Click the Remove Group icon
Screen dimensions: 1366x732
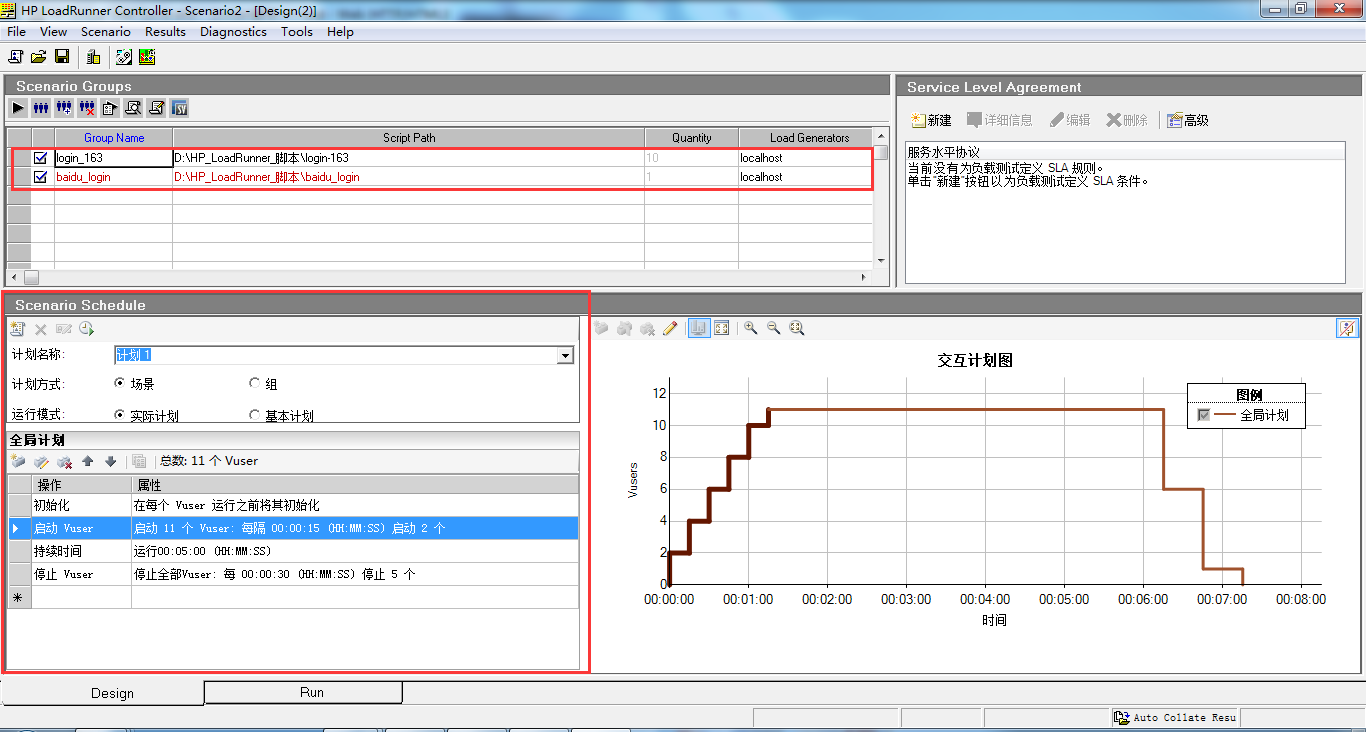coord(87,108)
